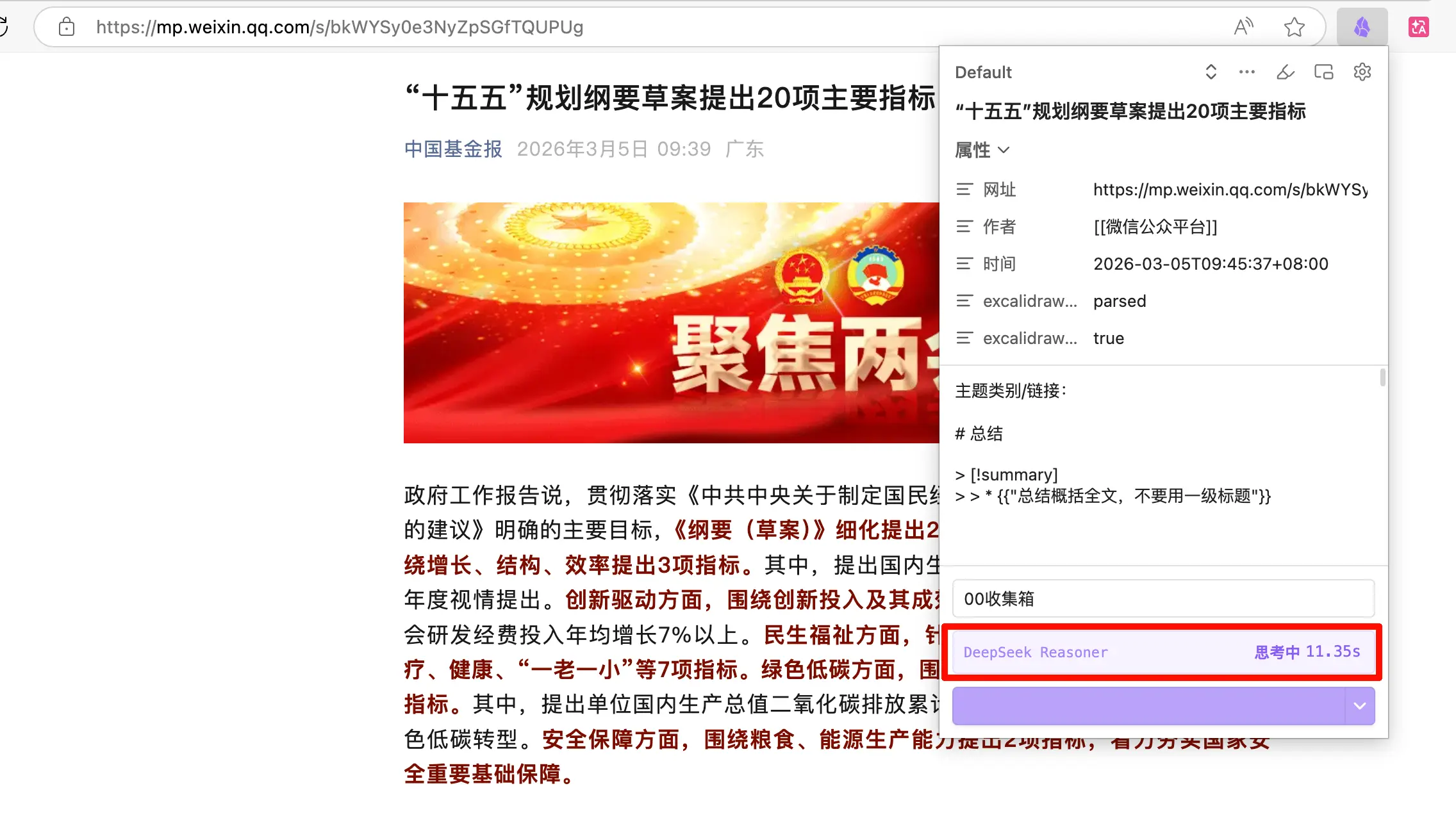Open the clipper settings gear icon
This screenshot has height=820, width=1456.
[1362, 72]
